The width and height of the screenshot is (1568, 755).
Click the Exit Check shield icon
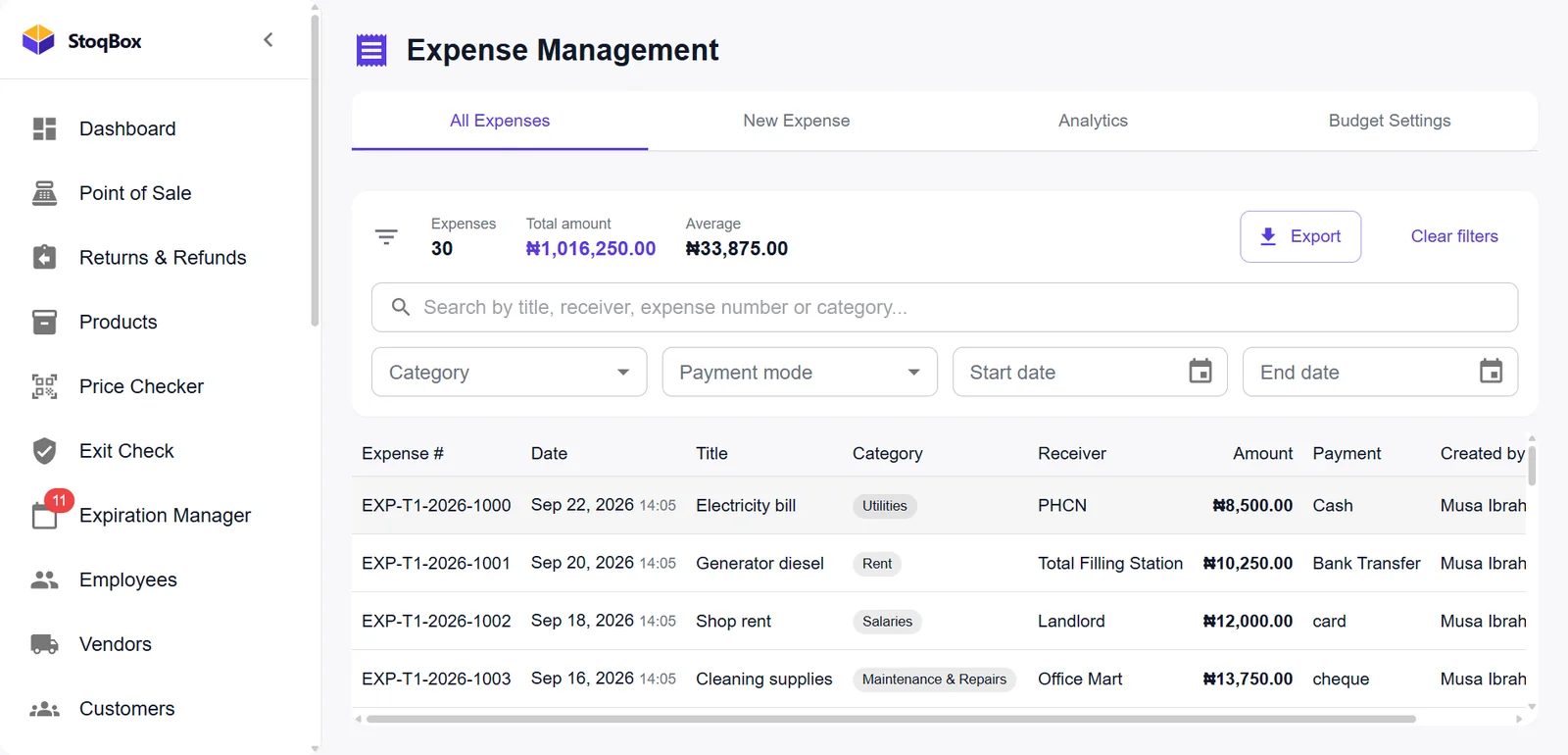click(44, 451)
